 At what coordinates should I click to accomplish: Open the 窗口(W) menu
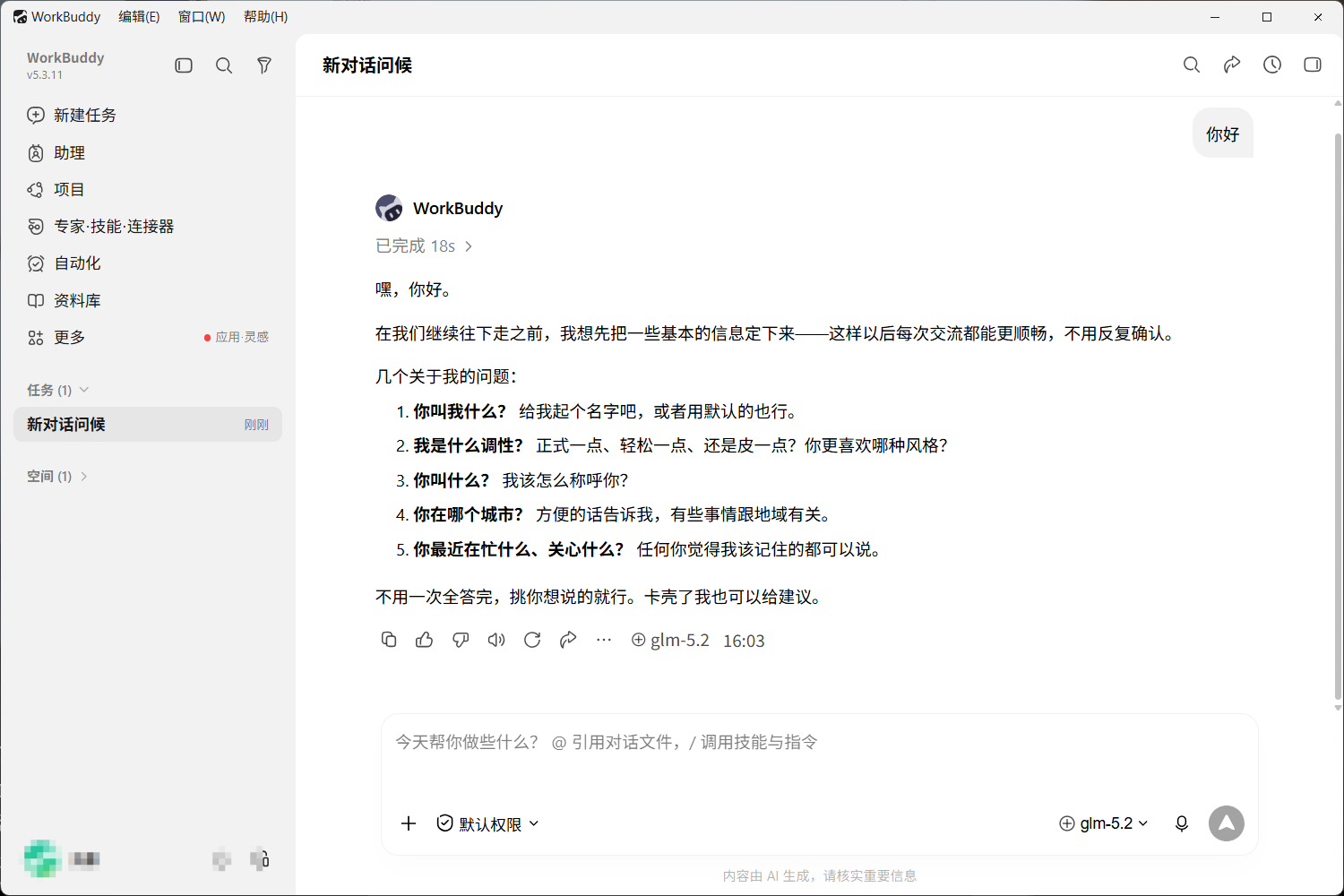(202, 17)
